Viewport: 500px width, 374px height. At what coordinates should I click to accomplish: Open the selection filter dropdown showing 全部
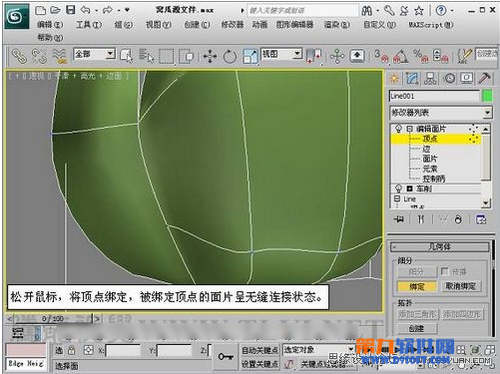click(95, 54)
